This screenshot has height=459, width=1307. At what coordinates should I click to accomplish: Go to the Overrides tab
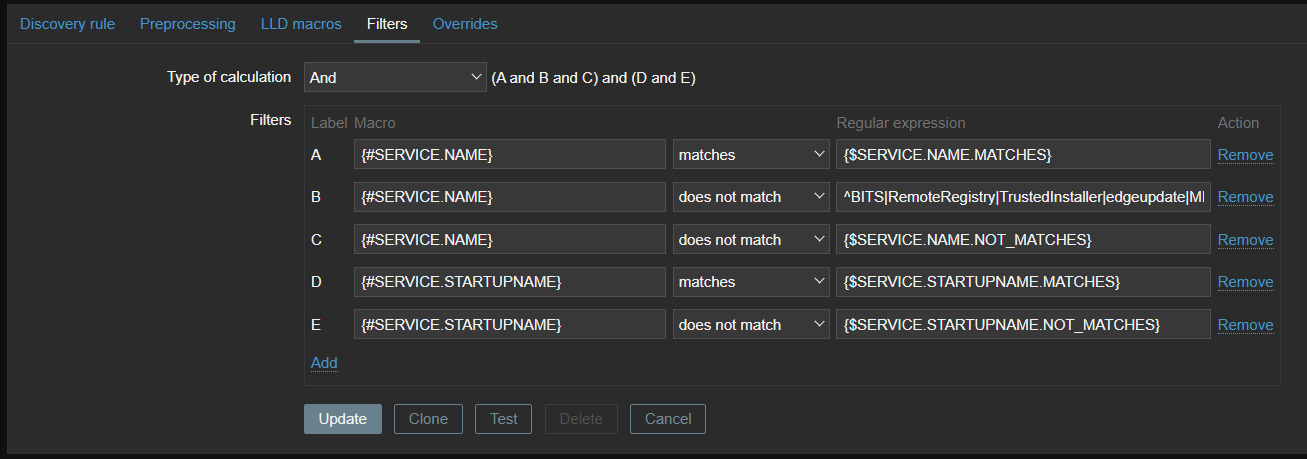[x=464, y=23]
